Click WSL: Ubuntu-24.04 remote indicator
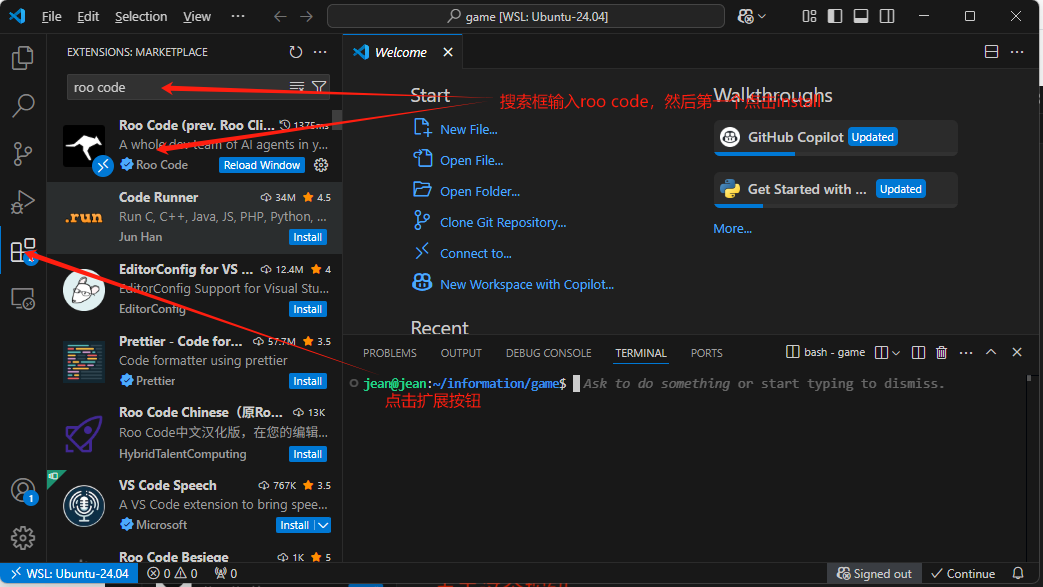The image size is (1043, 587). [69, 574]
